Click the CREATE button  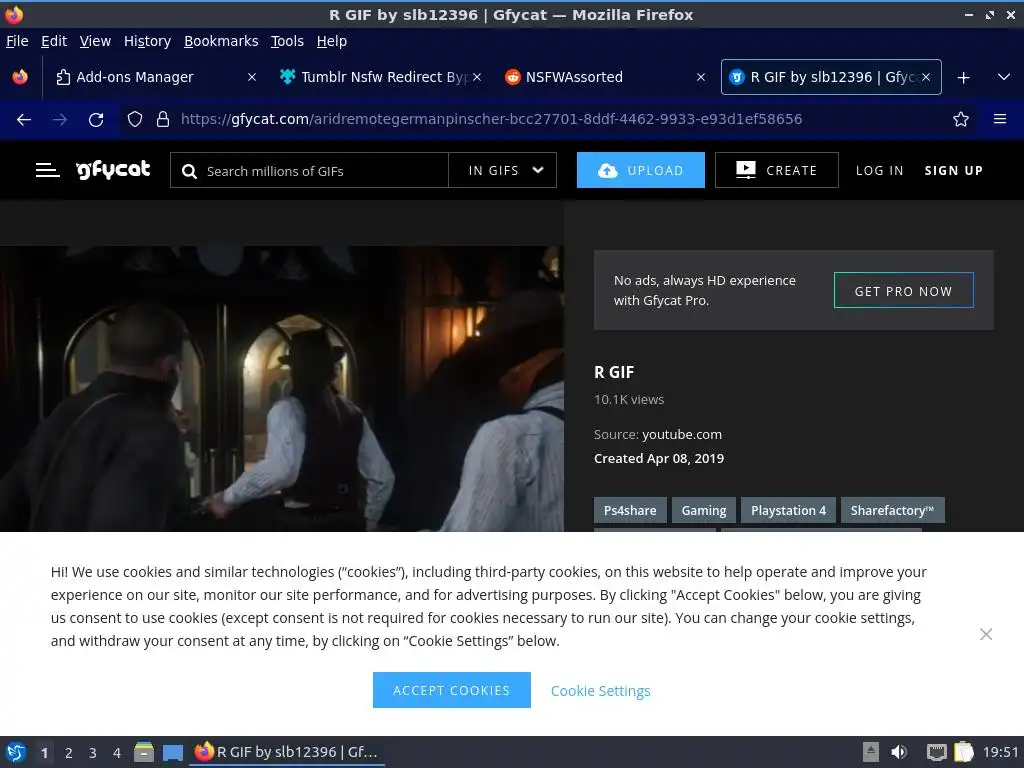[776, 170]
